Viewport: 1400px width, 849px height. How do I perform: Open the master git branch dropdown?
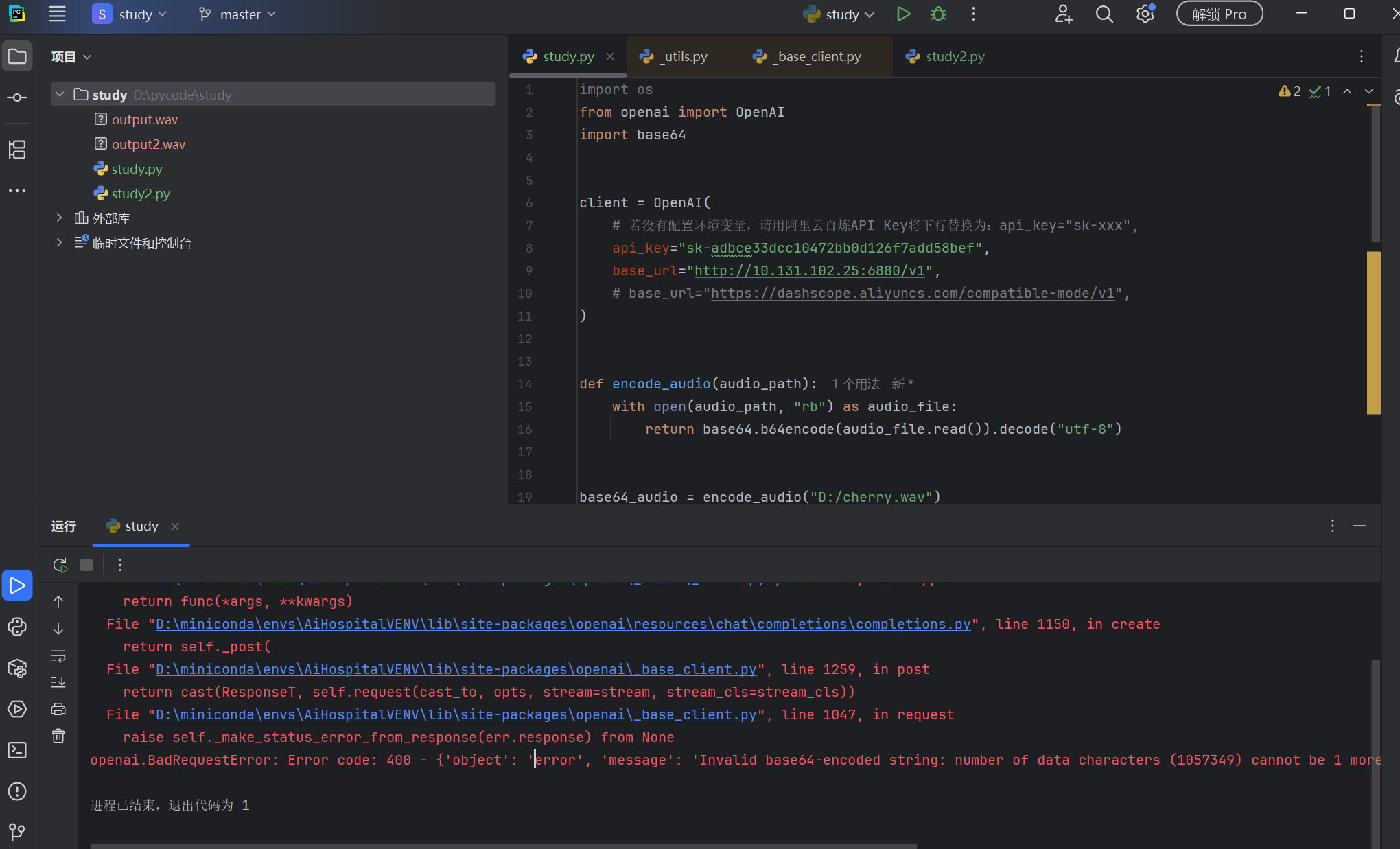click(237, 14)
